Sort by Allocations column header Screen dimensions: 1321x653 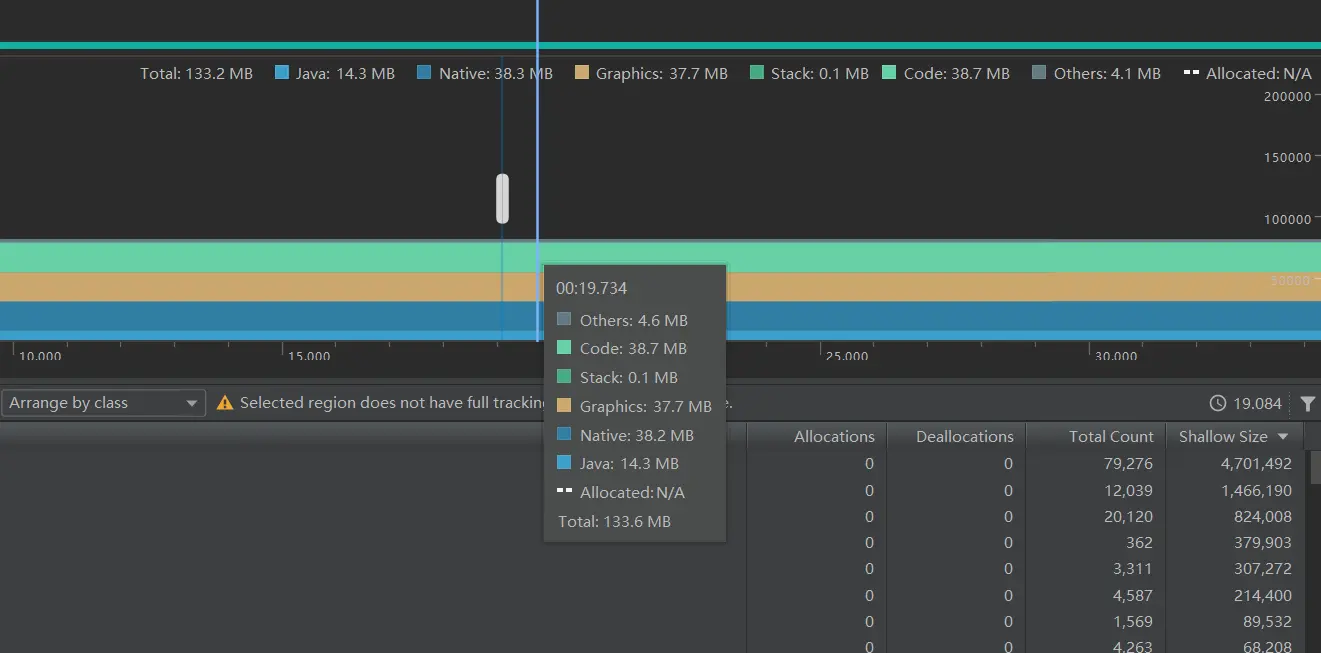pos(817,436)
